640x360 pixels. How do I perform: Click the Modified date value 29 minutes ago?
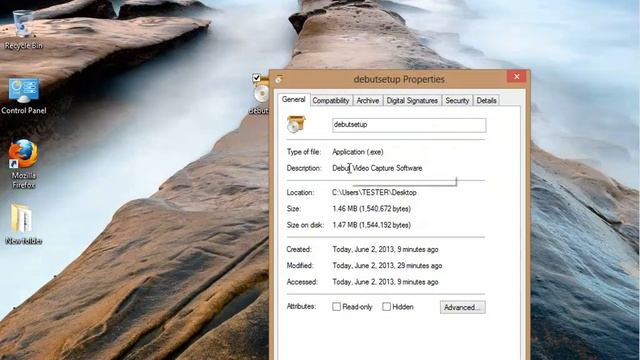(x=387, y=266)
